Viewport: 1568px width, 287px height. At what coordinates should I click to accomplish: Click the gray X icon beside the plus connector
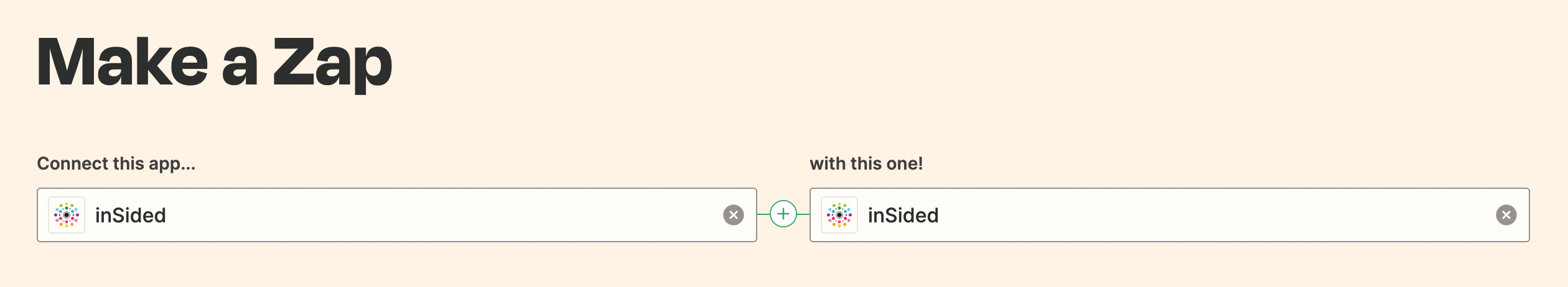[734, 215]
